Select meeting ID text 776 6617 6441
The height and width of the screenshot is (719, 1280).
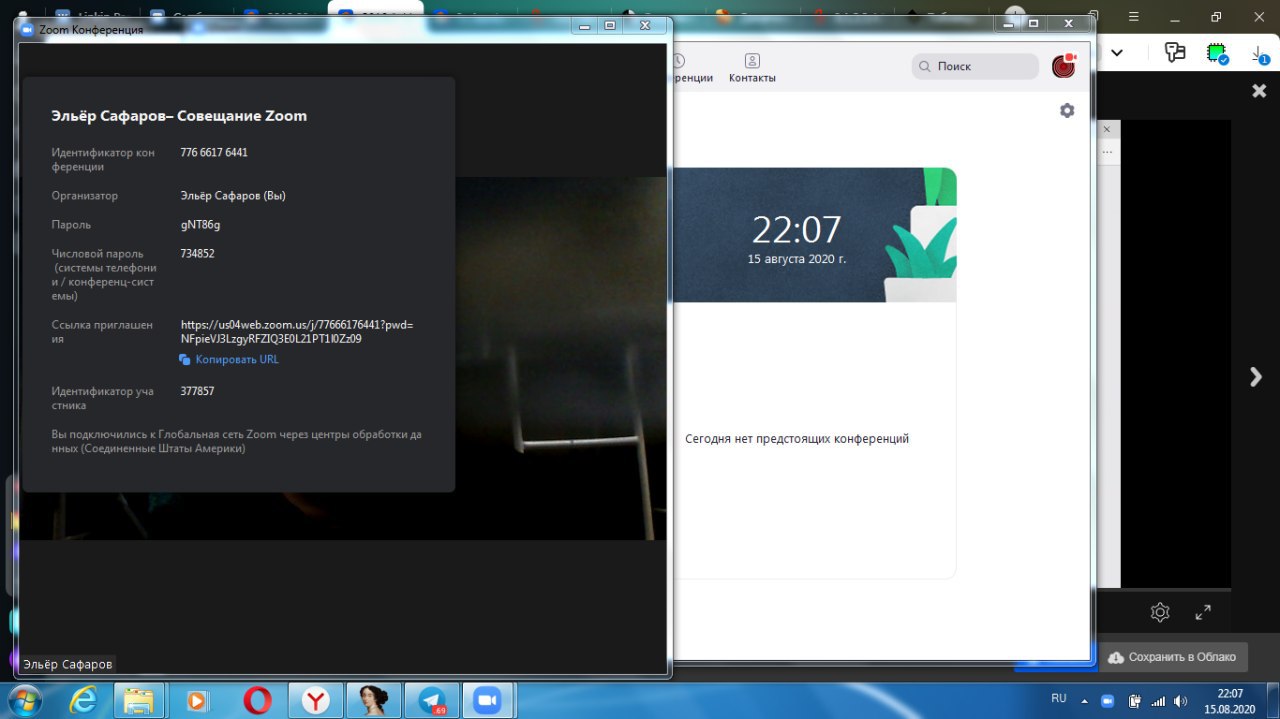click(214, 153)
